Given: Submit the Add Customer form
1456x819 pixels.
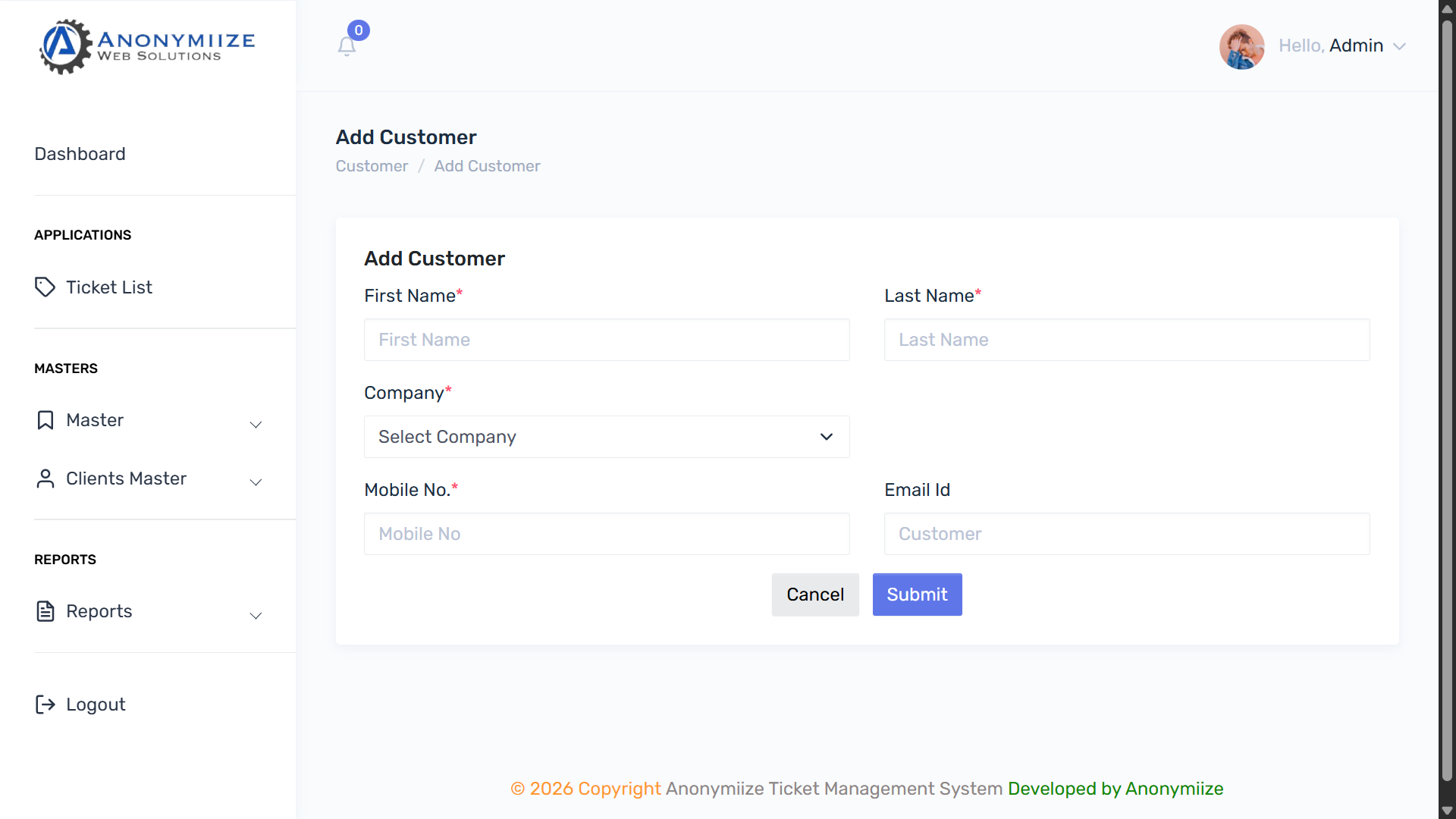Looking at the screenshot, I should 917,595.
